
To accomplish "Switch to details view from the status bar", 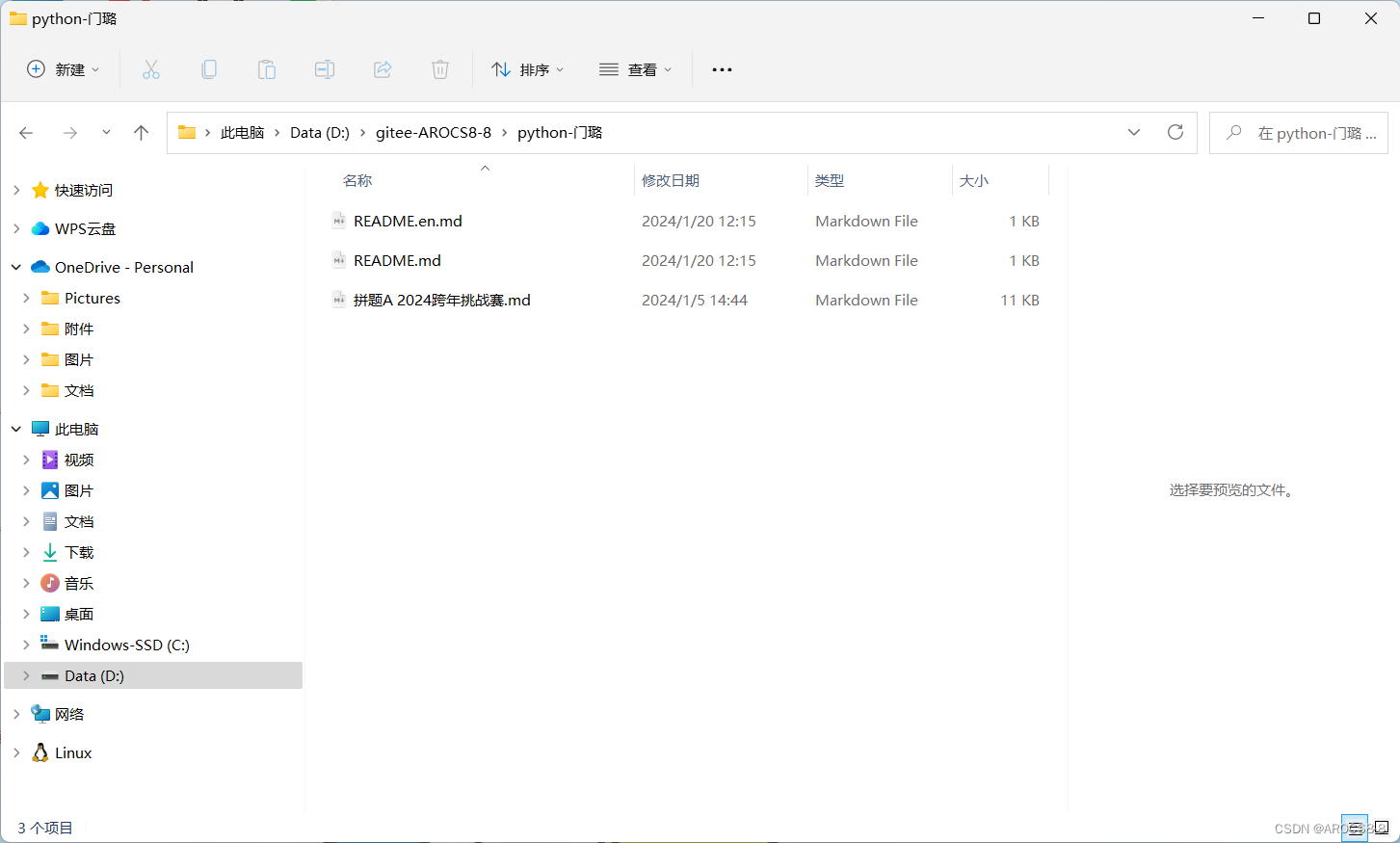I will (x=1355, y=827).
